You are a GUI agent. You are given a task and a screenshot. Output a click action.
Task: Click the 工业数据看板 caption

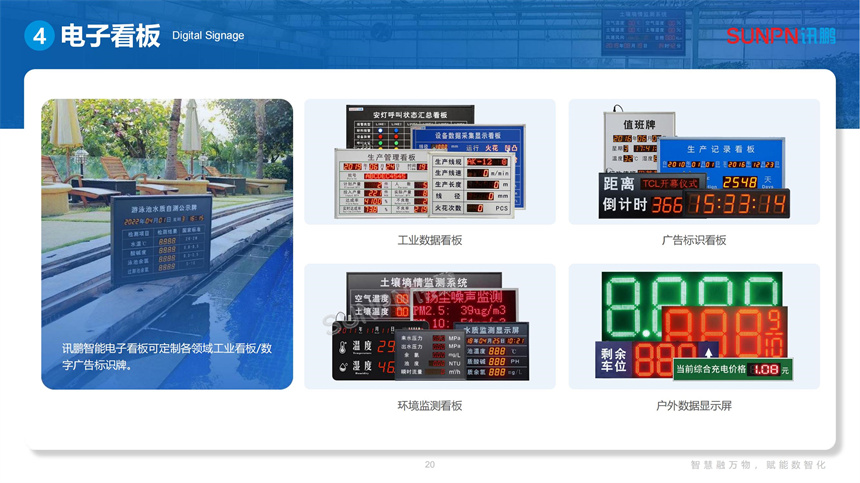click(430, 240)
